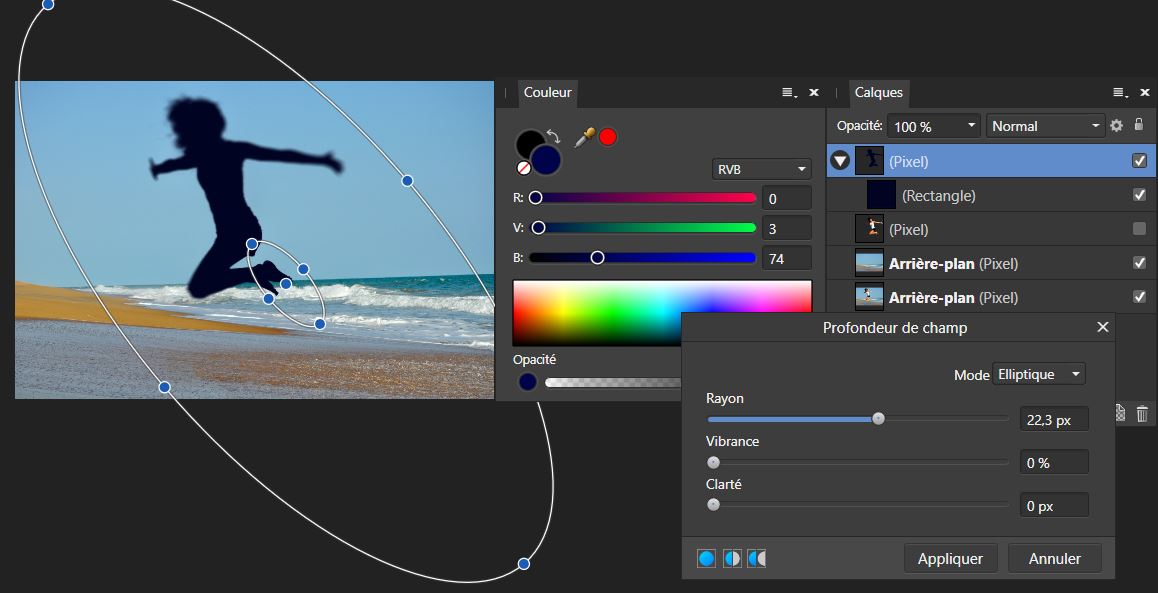Swap primary and secondary colors arrow
The image size is (1158, 593).
[553, 137]
